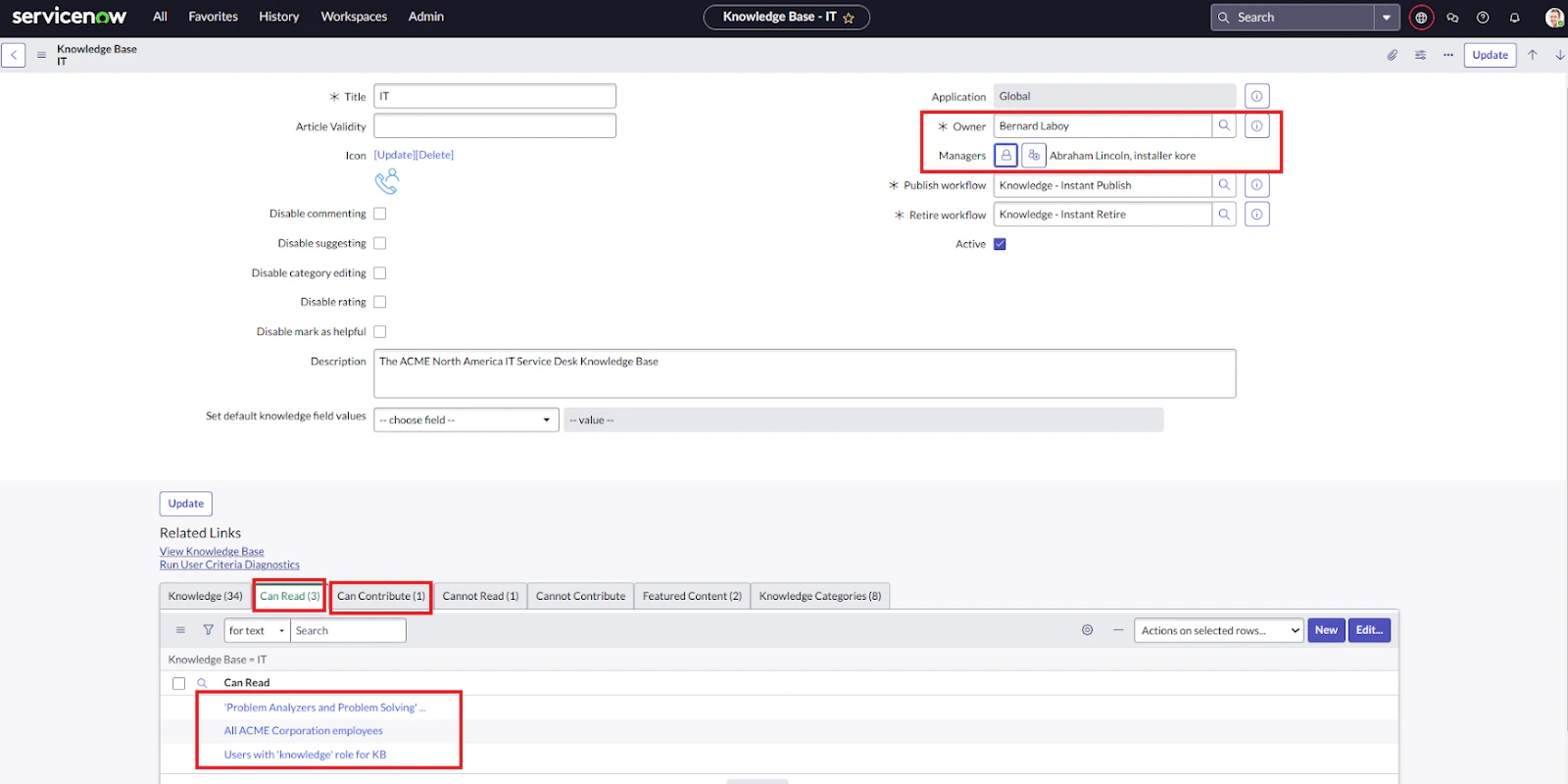Open the notifications bell icon
1568x784 pixels.
pos(1514,18)
